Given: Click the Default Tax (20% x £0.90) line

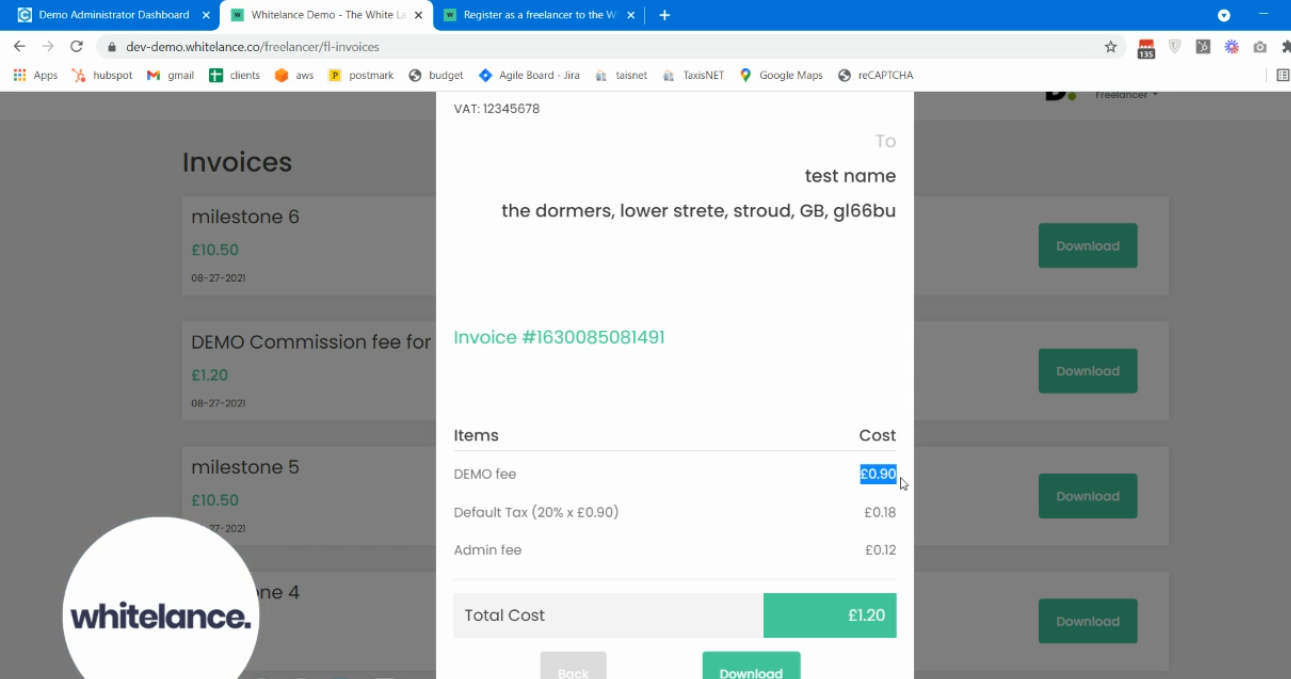Looking at the screenshot, I should point(536,512).
